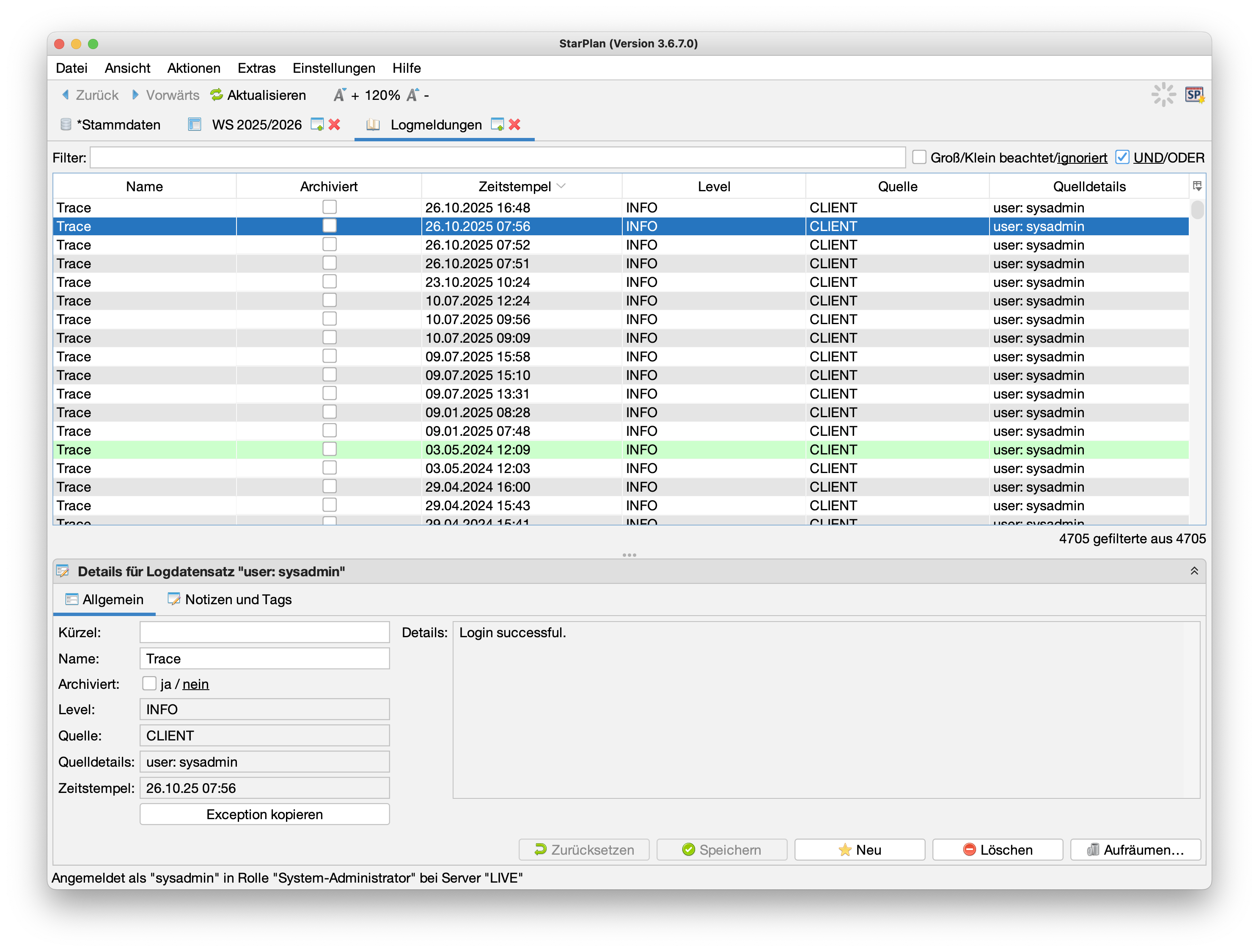Click Zeitstempel column sort arrow

tap(561, 186)
